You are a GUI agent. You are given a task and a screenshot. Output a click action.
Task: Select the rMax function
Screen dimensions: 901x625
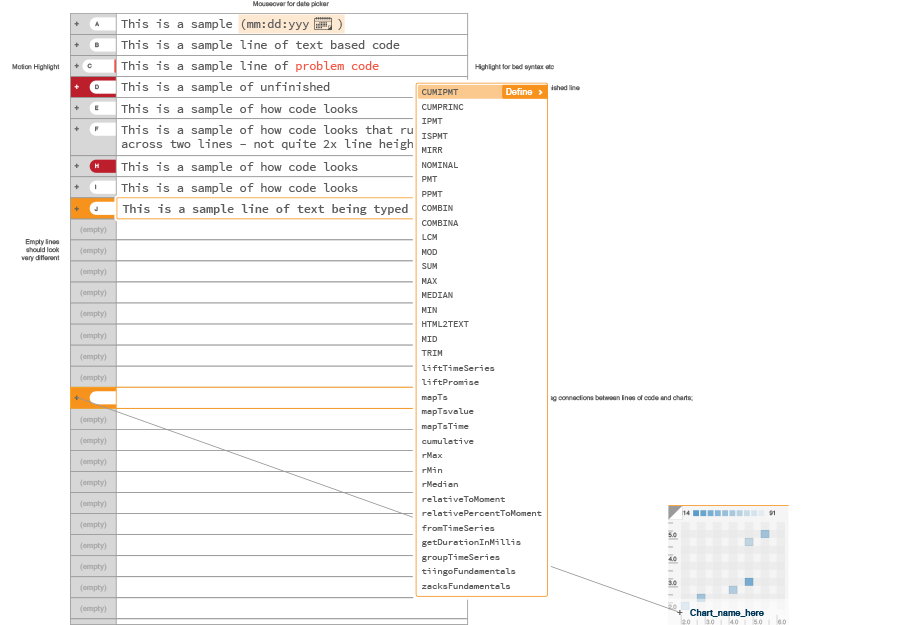coord(432,455)
